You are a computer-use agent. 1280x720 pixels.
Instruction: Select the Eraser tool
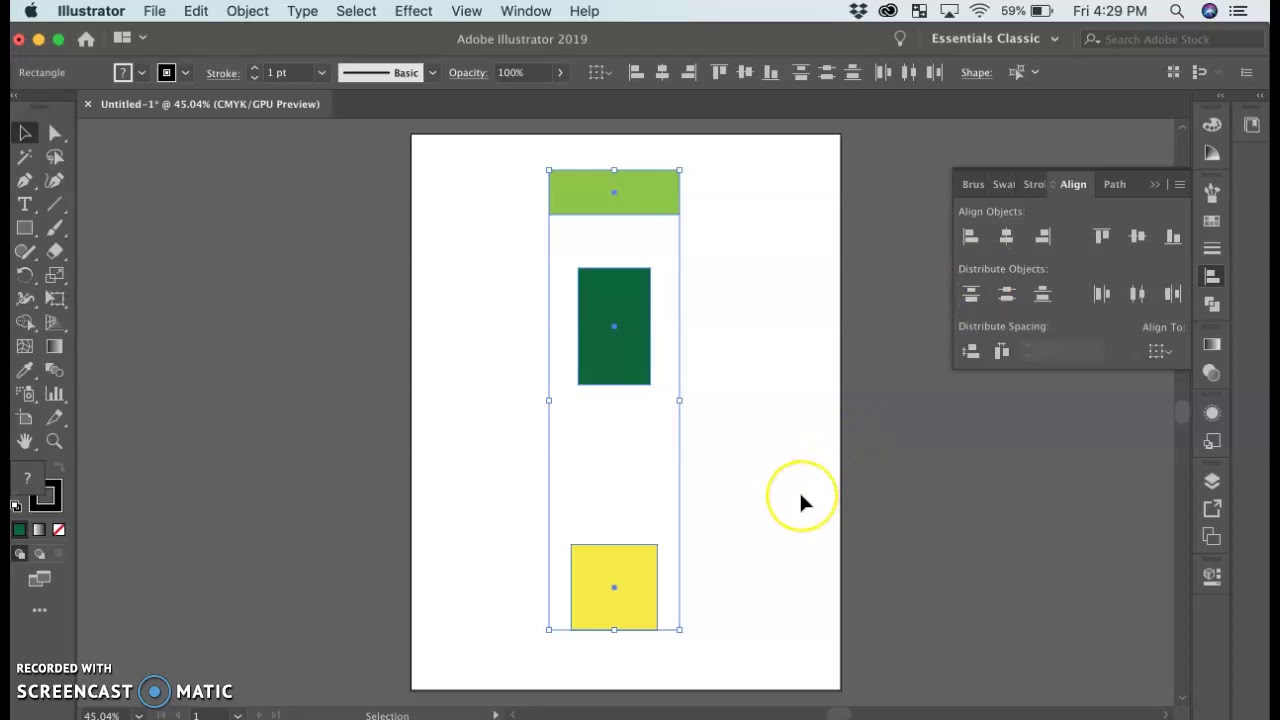coord(55,252)
